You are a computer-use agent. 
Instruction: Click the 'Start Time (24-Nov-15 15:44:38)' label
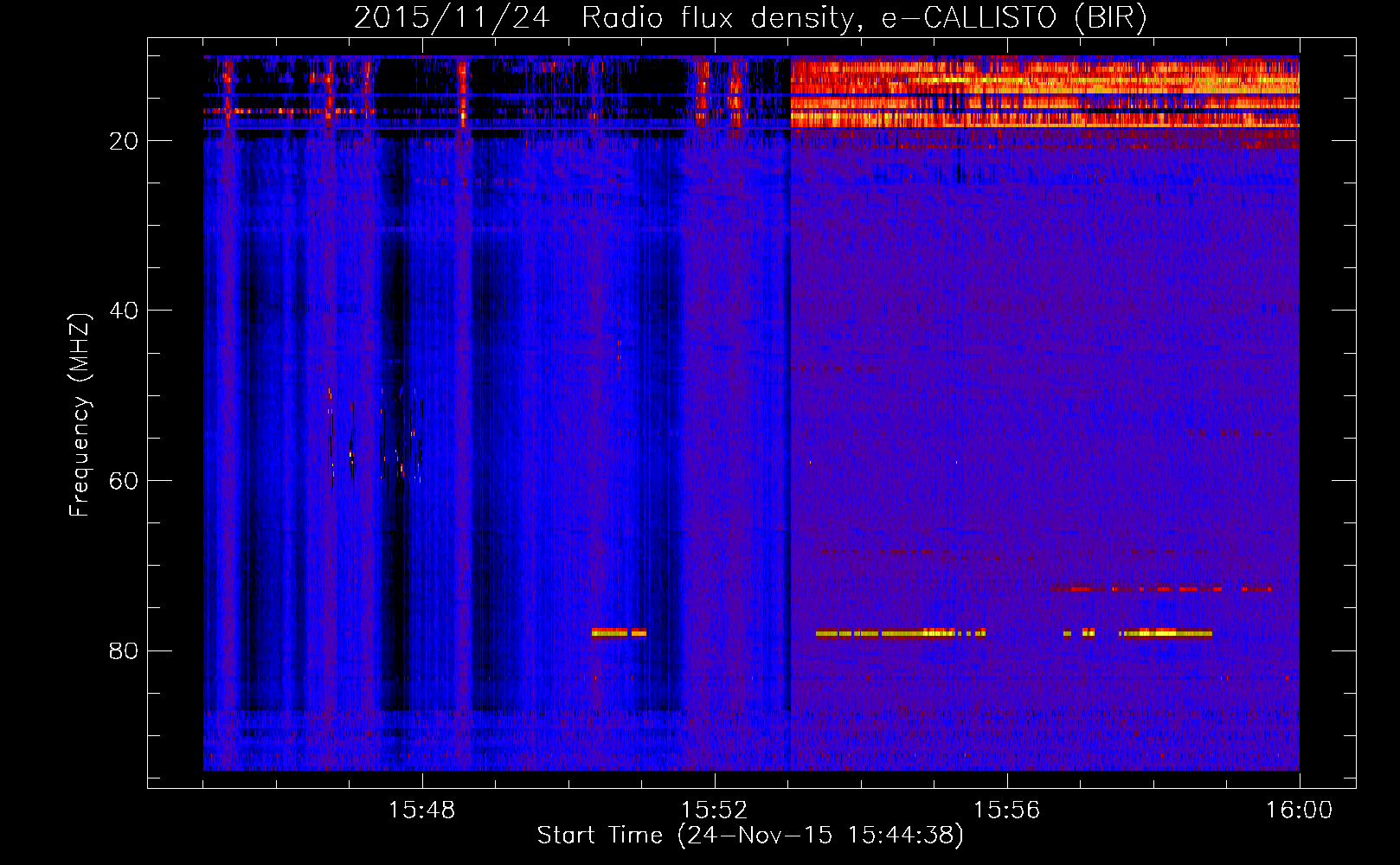click(x=750, y=836)
